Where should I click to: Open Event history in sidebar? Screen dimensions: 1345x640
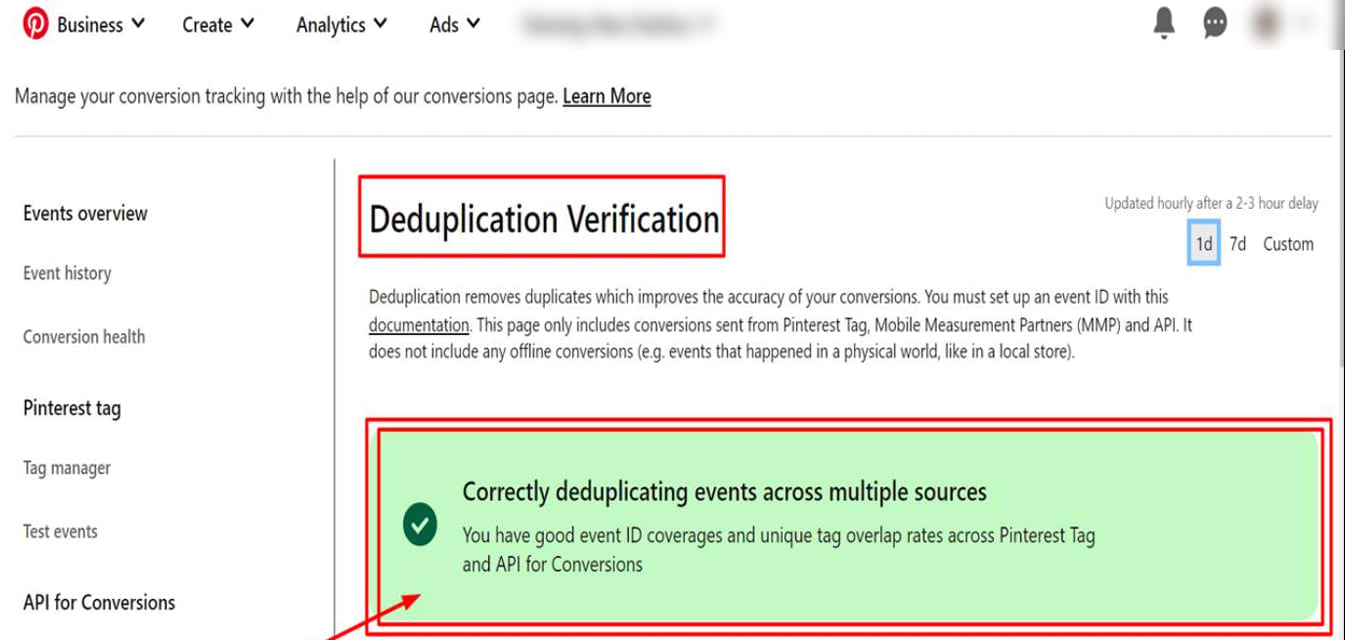67,273
